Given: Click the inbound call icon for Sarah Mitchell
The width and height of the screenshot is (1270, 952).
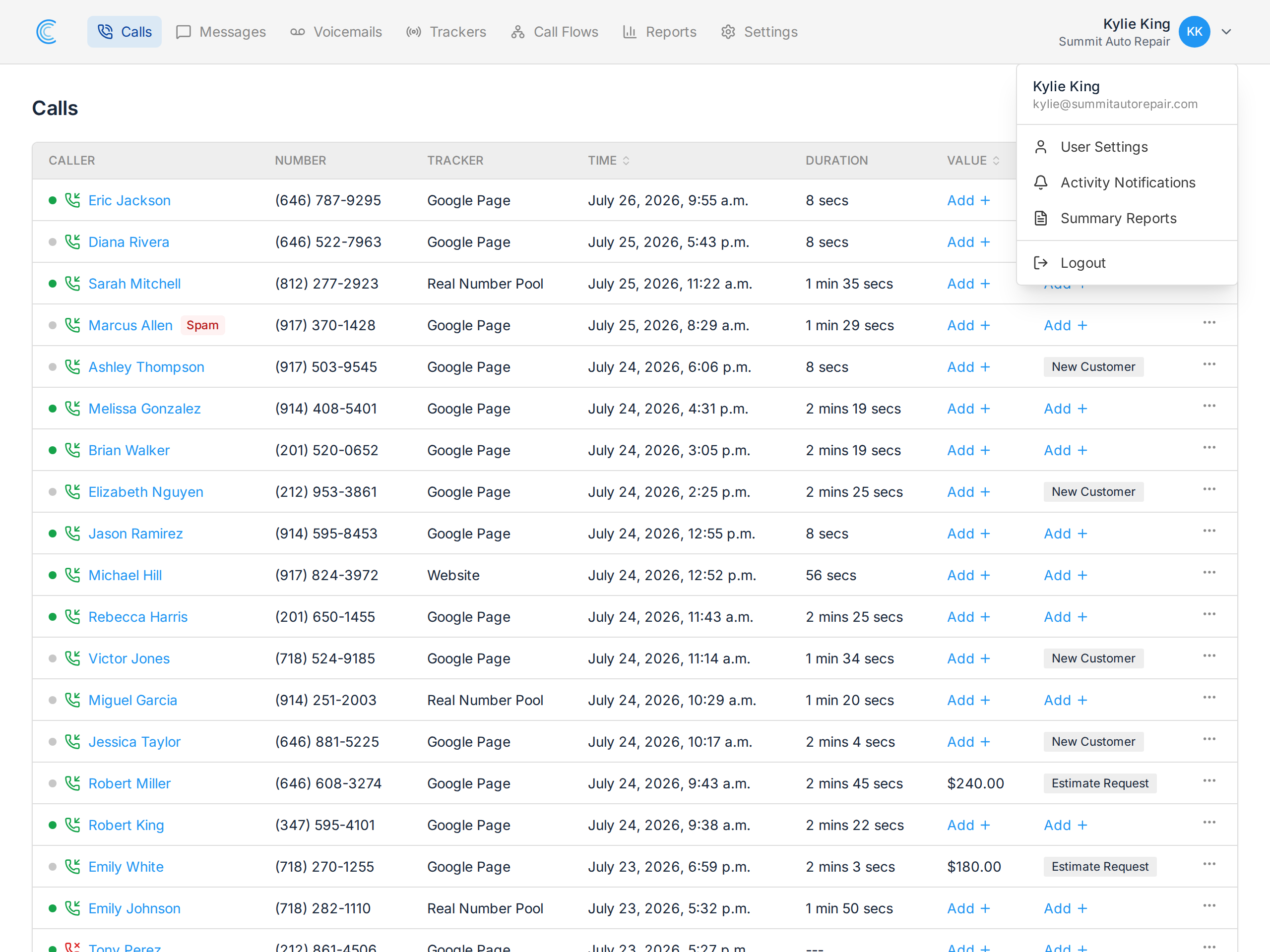Looking at the screenshot, I should click(x=72, y=284).
